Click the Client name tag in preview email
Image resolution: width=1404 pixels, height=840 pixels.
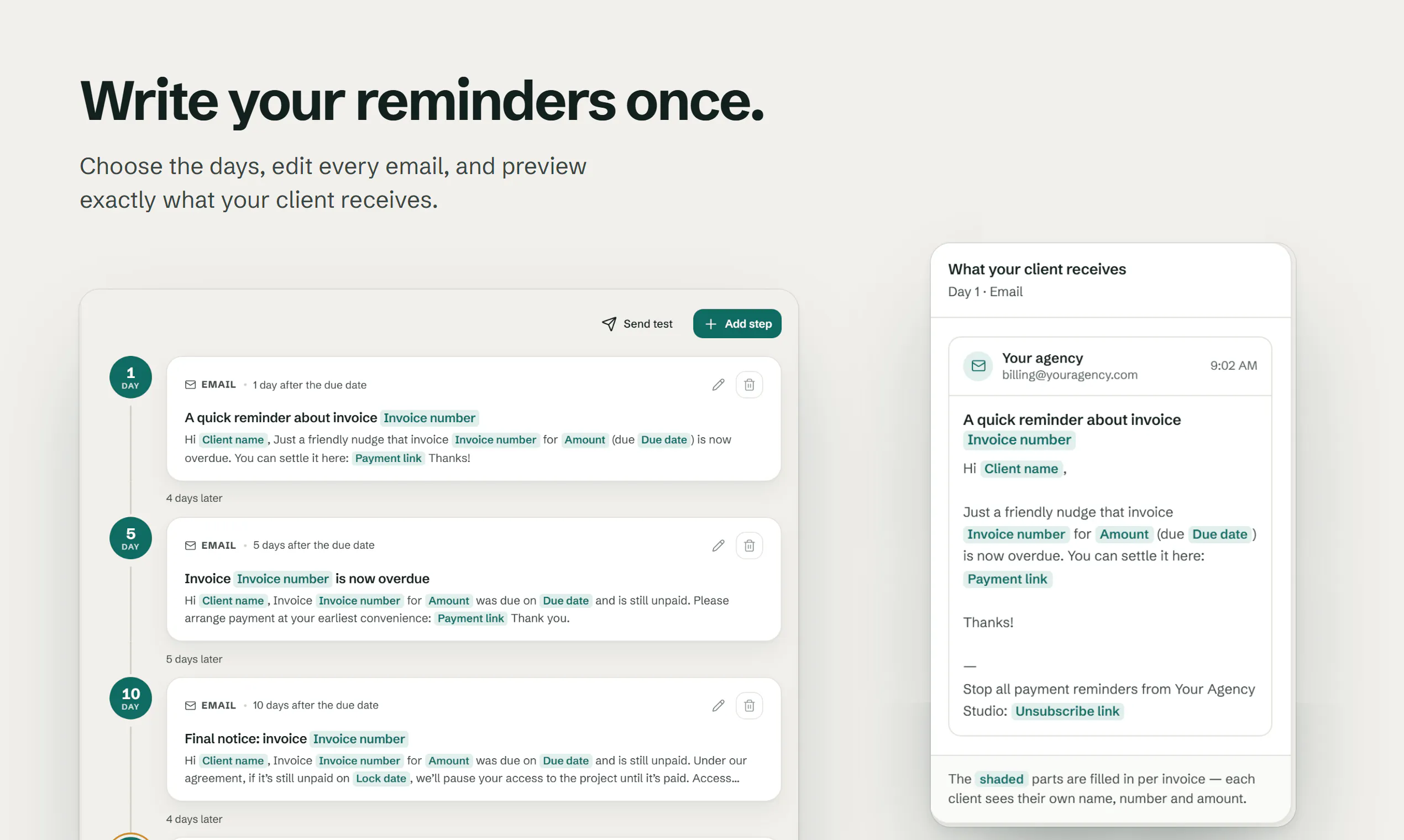[1021, 469]
